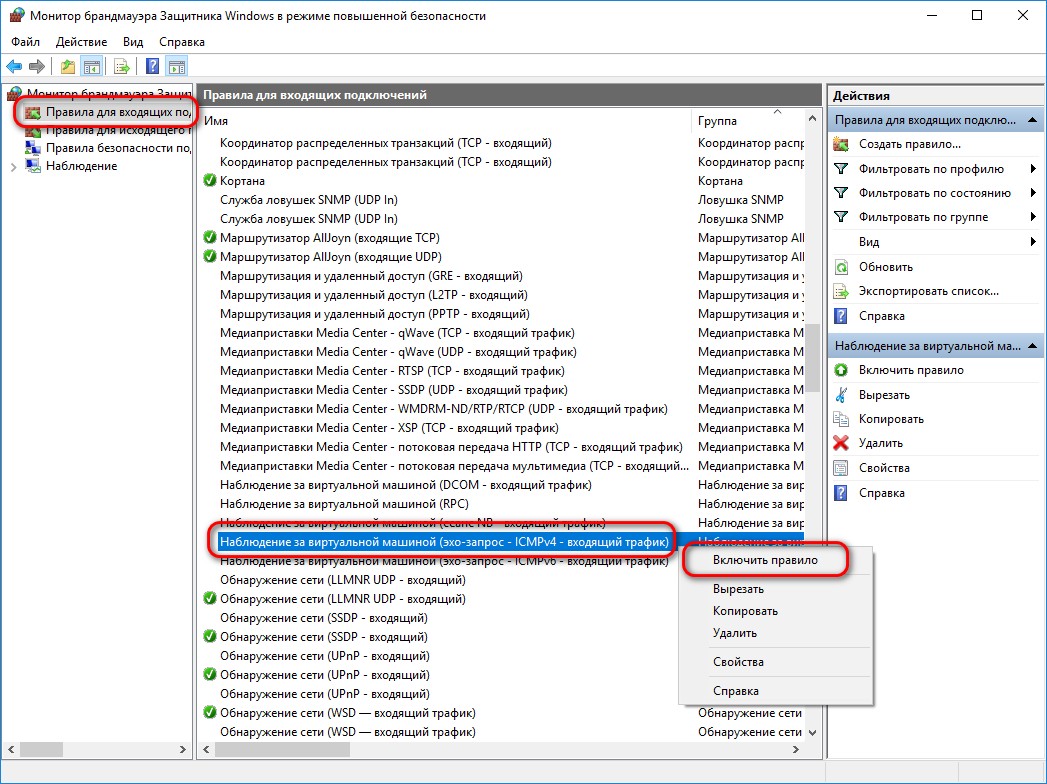The width and height of the screenshot is (1047, 784).
Task: Select rule Медиаприставки Media Center - RTSP (TCP)
Action: (x=392, y=371)
